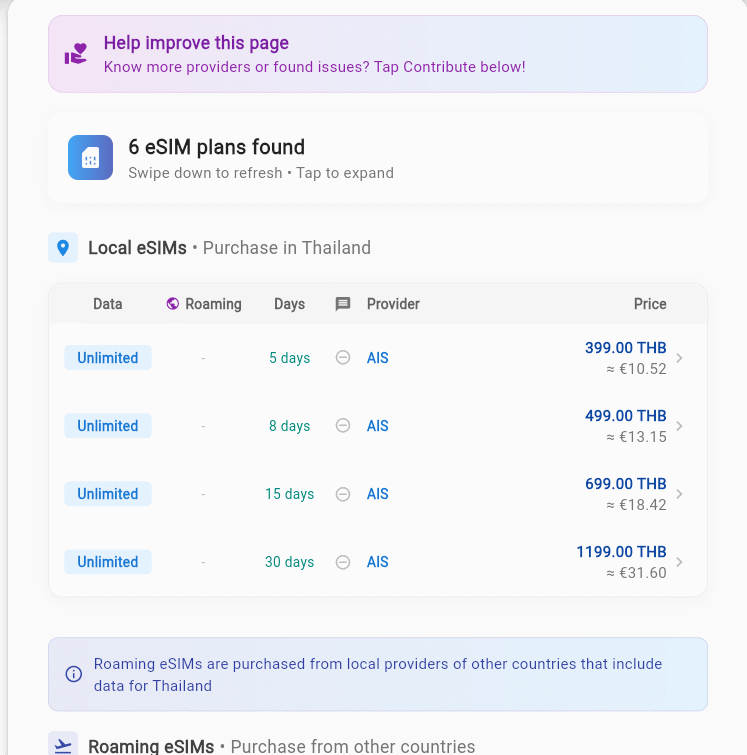The height and width of the screenshot is (755, 747).
Task: Click the 399.00 THB price
Action: point(626,348)
